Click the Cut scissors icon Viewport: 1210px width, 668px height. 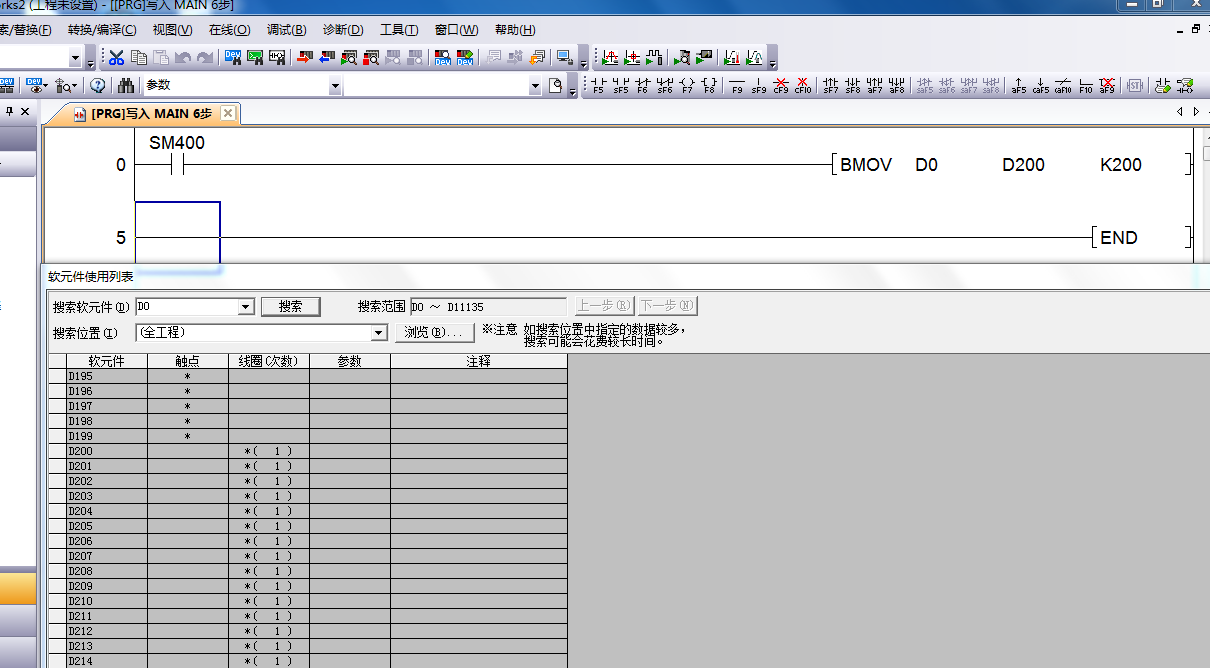click(x=117, y=58)
